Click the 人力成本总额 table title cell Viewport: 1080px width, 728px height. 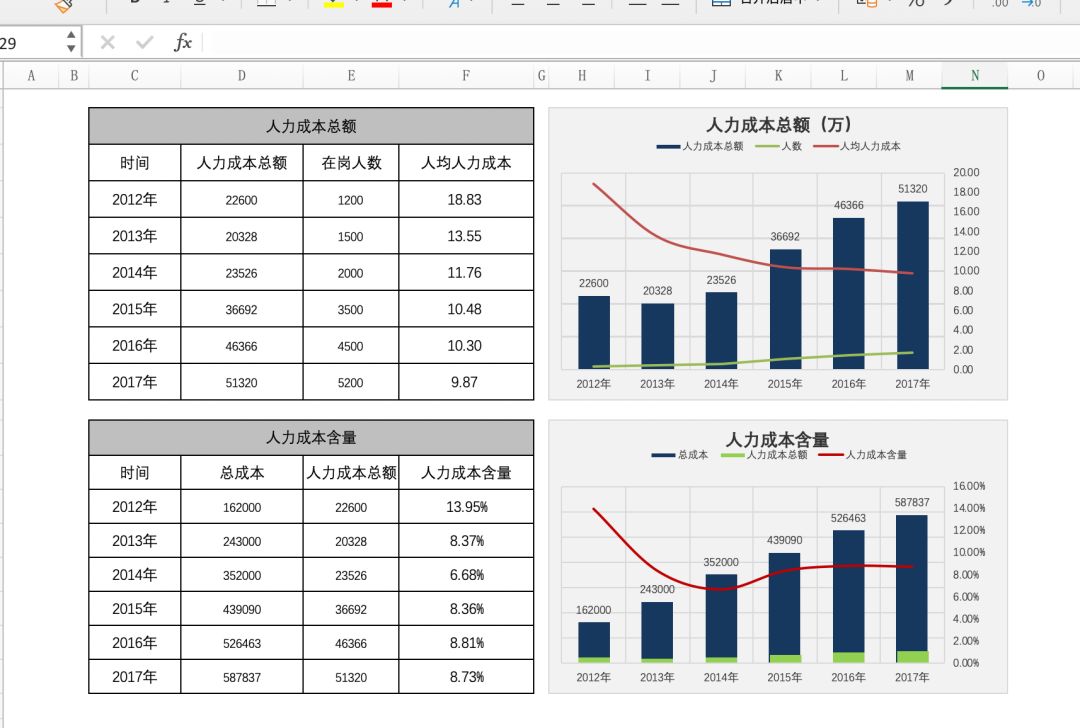(311, 126)
